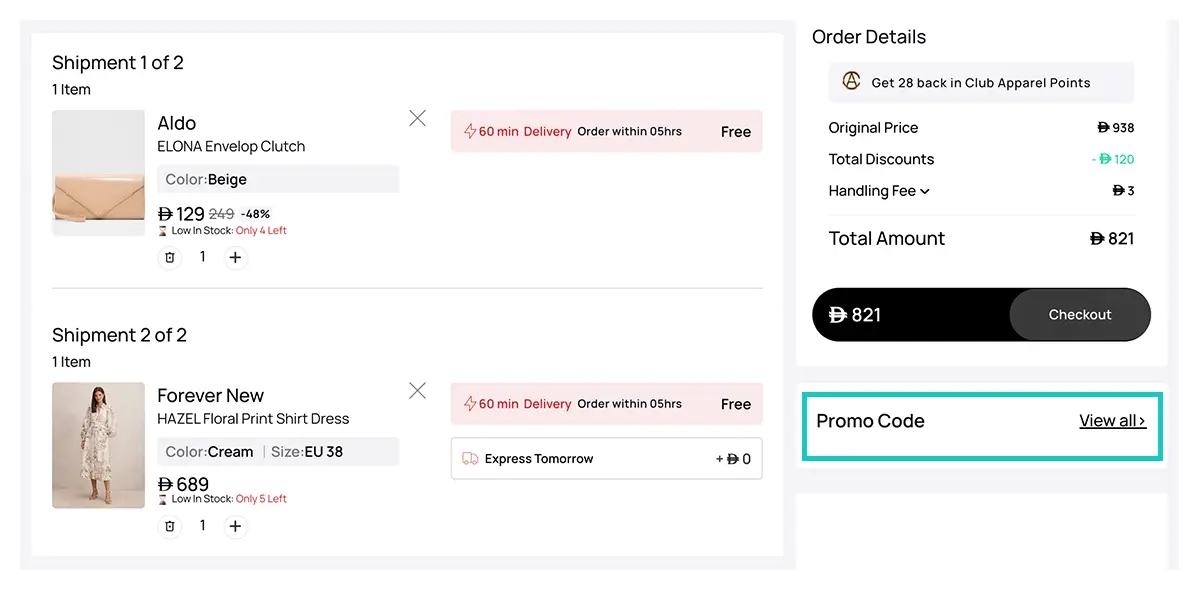Click the truck icon beside Express Tomorrow
The image size is (1200, 591).
point(470,459)
